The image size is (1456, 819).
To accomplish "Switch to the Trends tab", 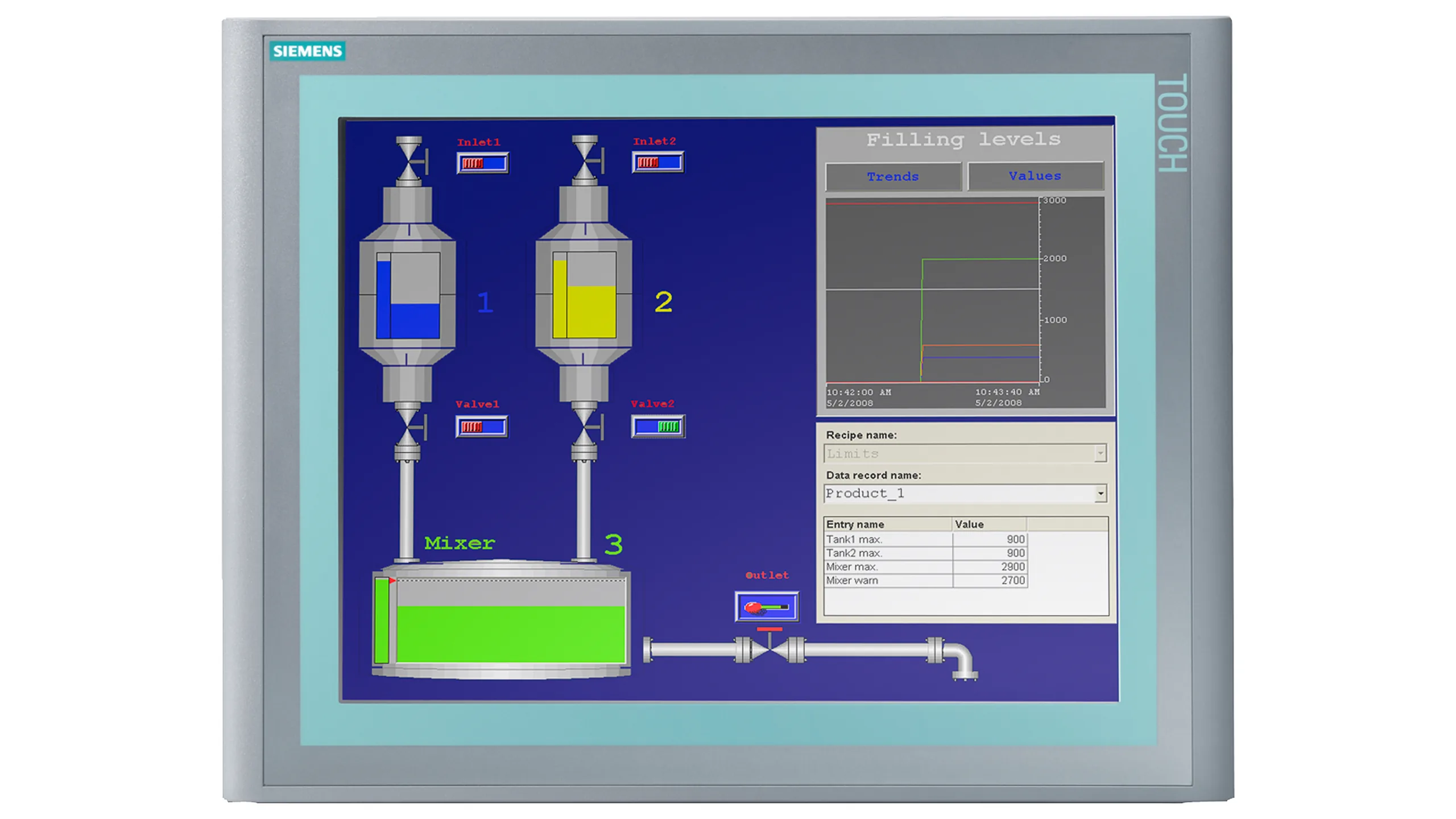I will point(893,176).
